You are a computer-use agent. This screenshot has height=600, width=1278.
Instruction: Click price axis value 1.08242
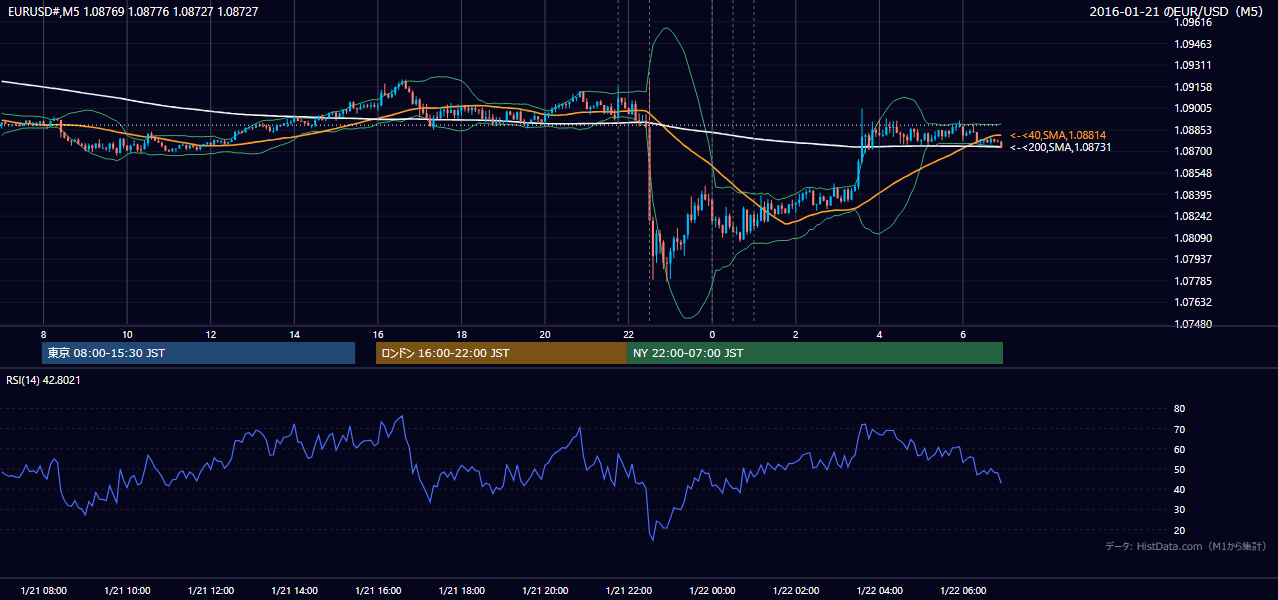(x=1192, y=216)
